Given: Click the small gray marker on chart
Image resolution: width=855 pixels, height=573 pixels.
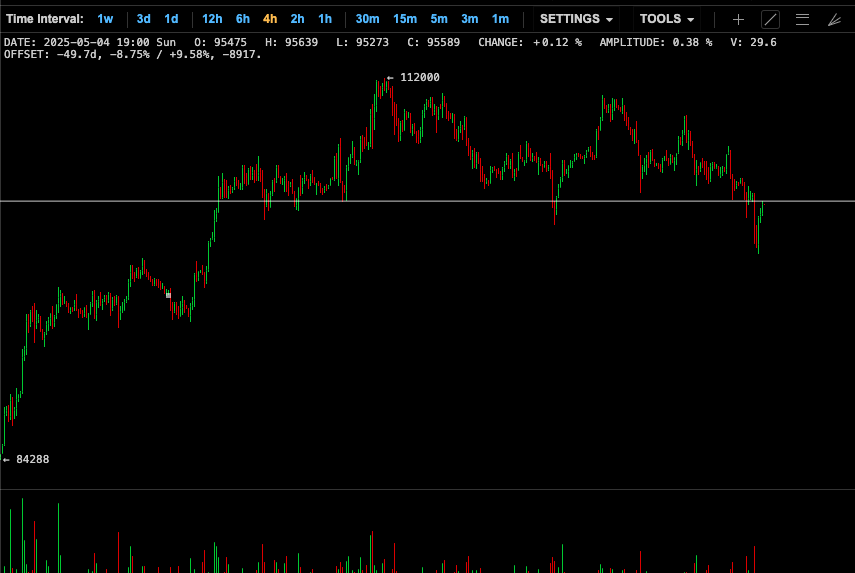Looking at the screenshot, I should [168, 295].
